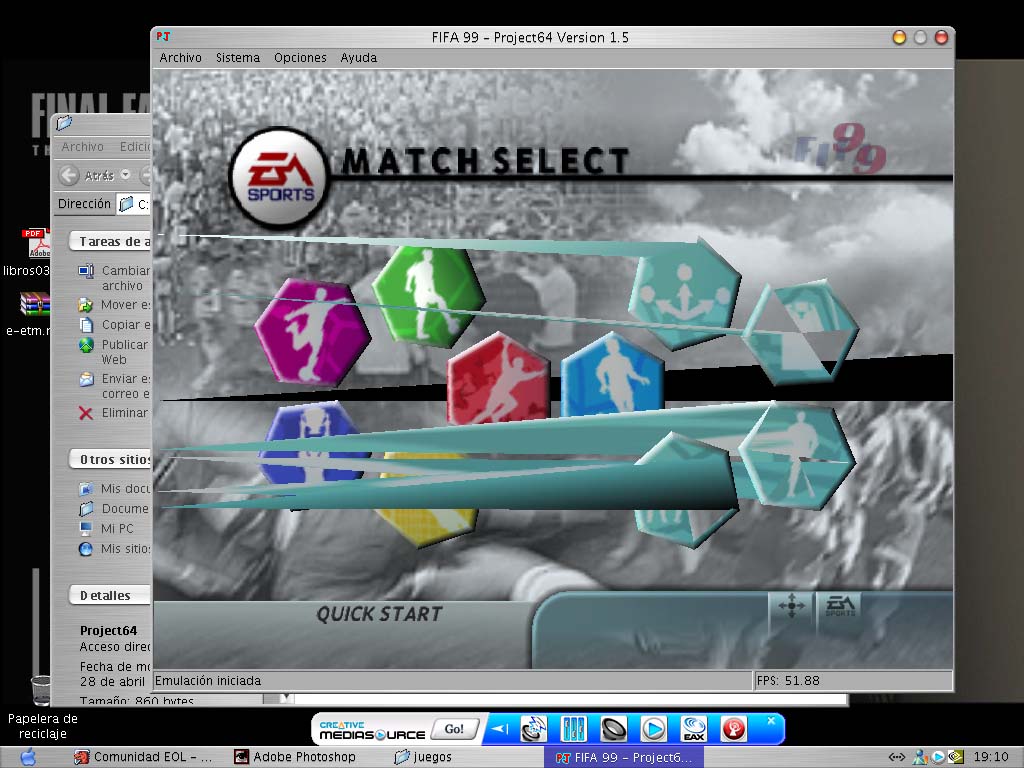Screen dimensions: 1024x768
Task: Open the Atrás history dropdown arrow
Action: (x=125, y=175)
